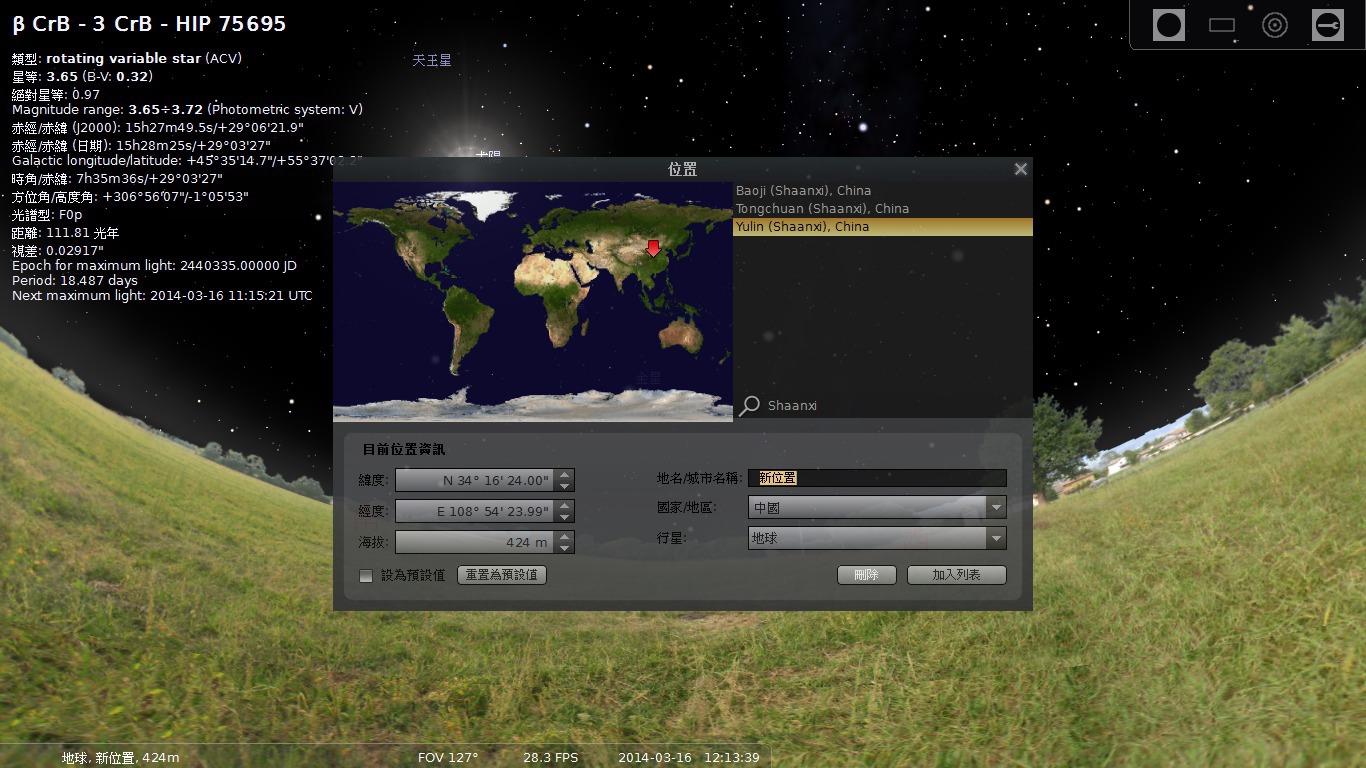
Task: Enable the Telrad sight concentric circles icon
Action: [x=1275, y=25]
